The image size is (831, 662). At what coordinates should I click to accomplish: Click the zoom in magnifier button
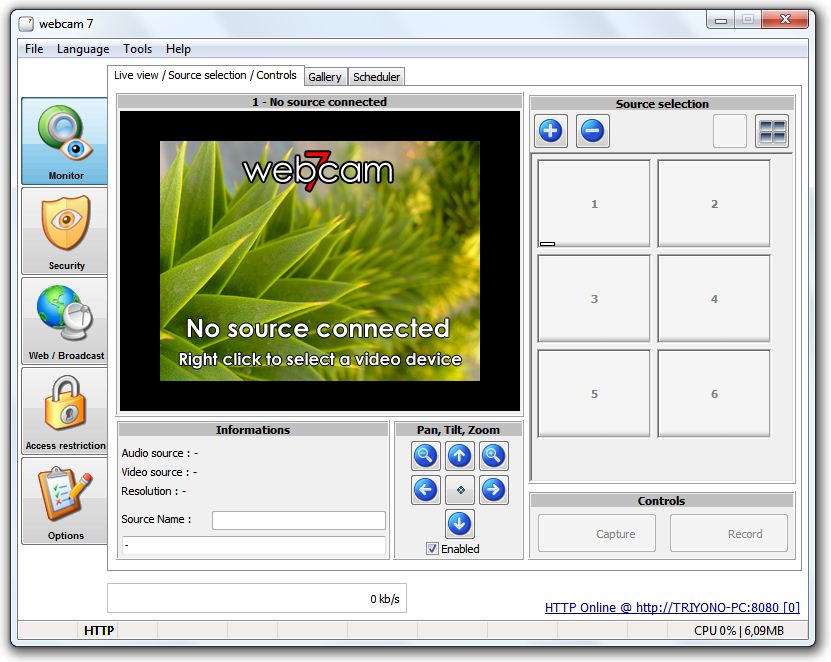pyautogui.click(x=493, y=456)
